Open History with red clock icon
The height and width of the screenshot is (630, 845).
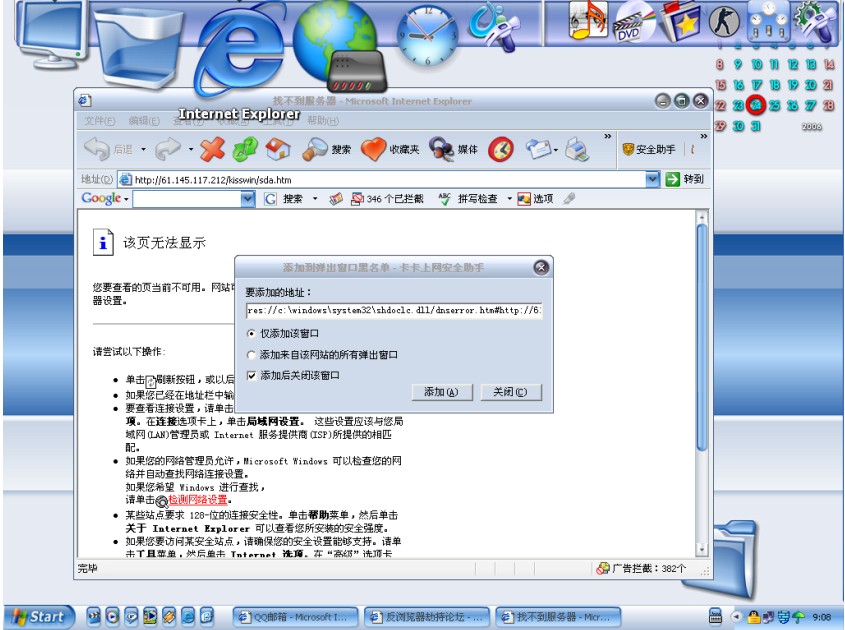[501, 150]
